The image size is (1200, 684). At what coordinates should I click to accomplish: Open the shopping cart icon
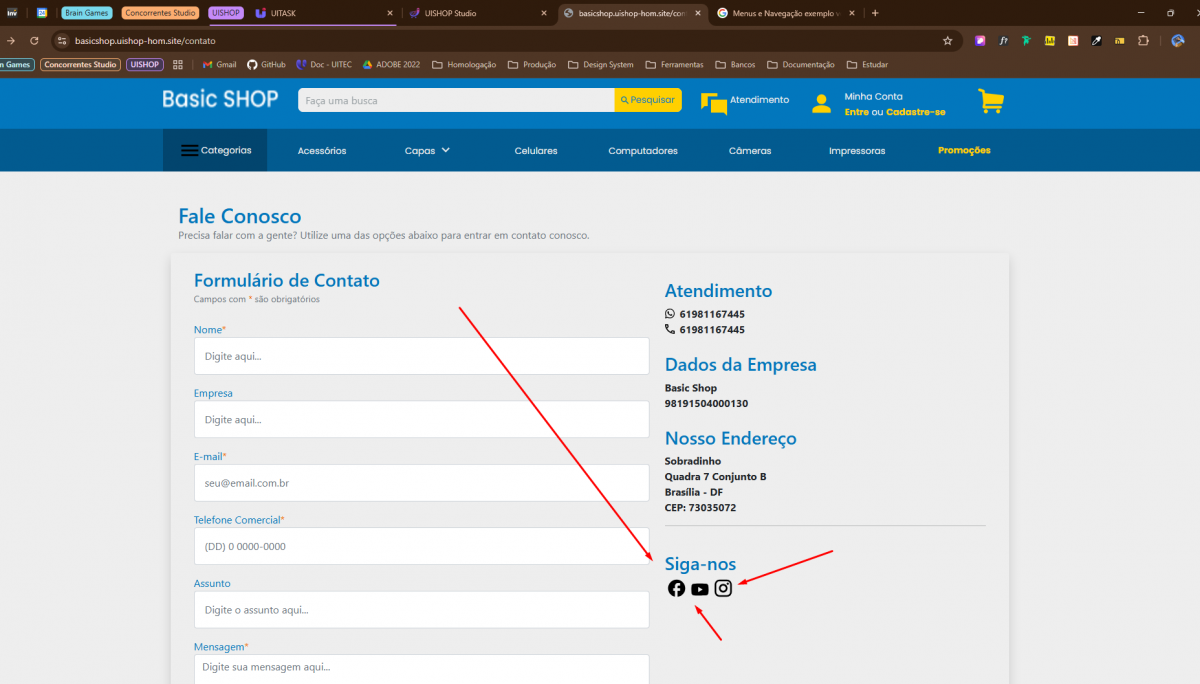click(990, 102)
